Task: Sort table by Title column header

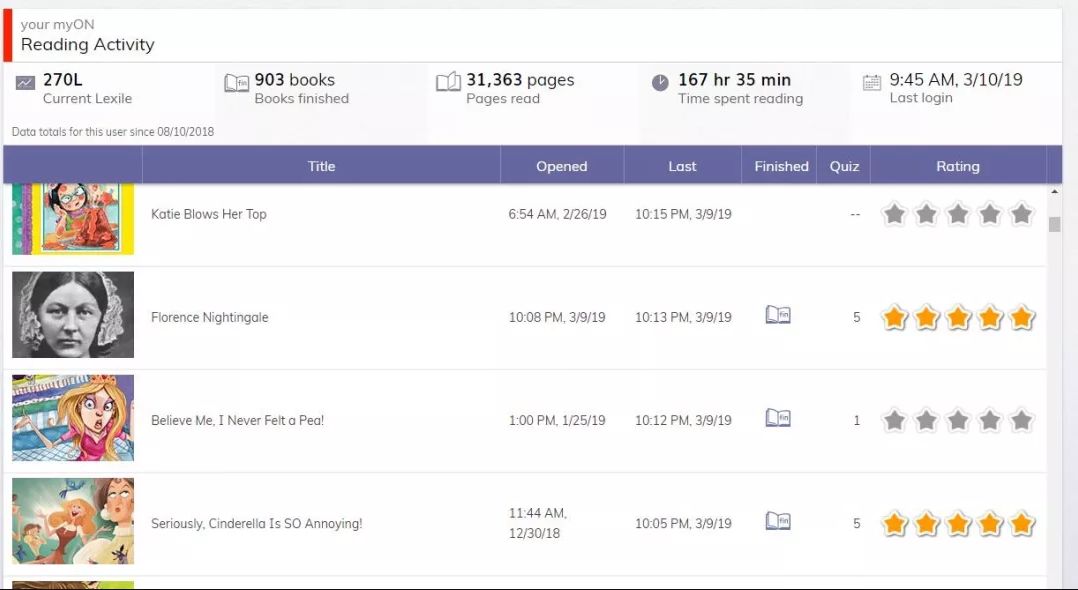Action: [321, 167]
